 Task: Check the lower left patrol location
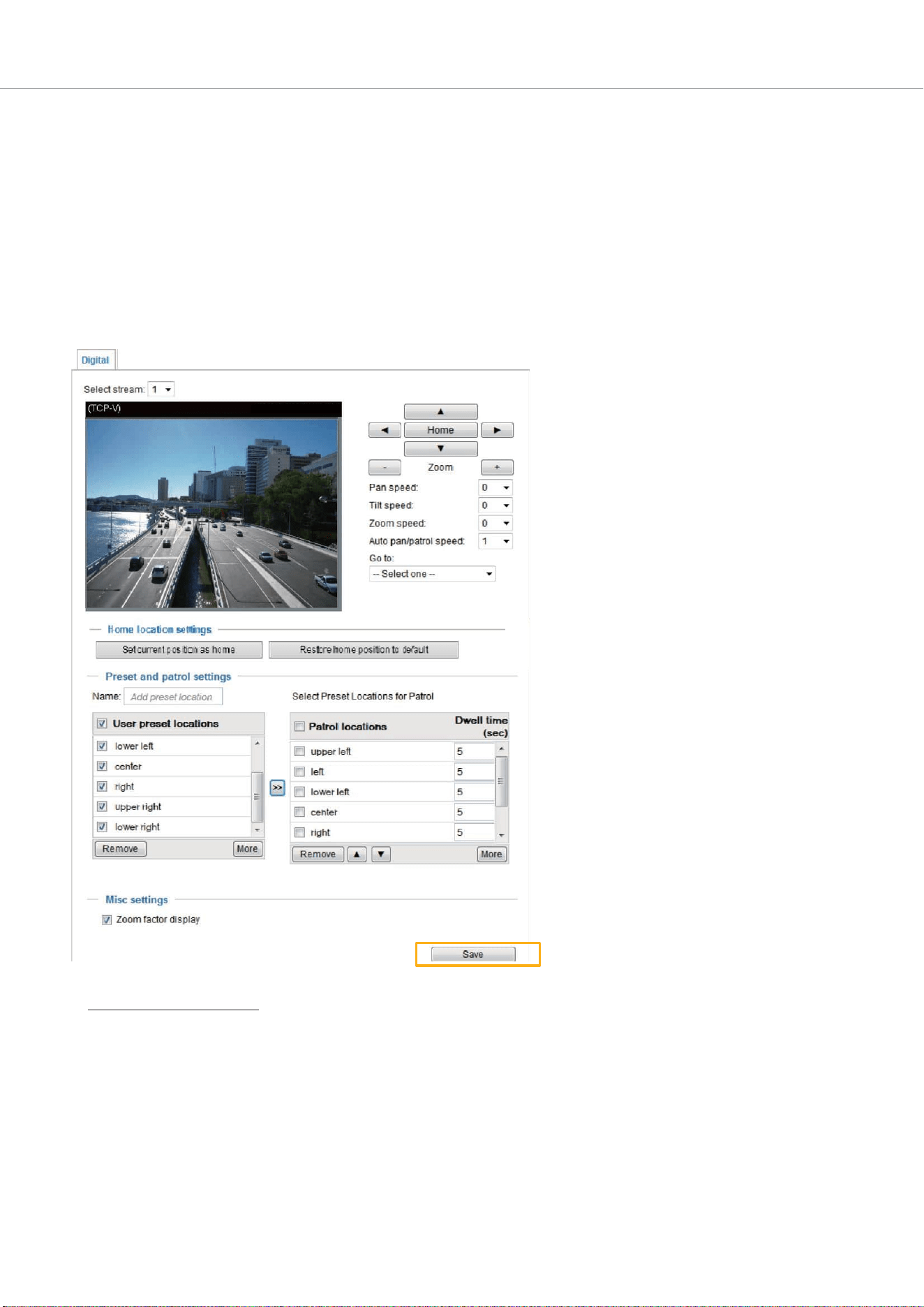(x=299, y=792)
